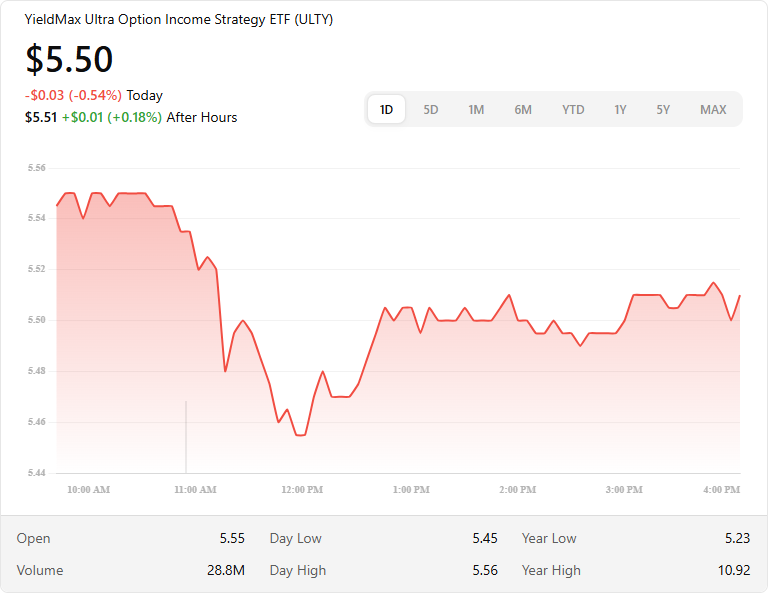Click the Day High value 5.56
Screen dimensions: 770x599
[485, 570]
